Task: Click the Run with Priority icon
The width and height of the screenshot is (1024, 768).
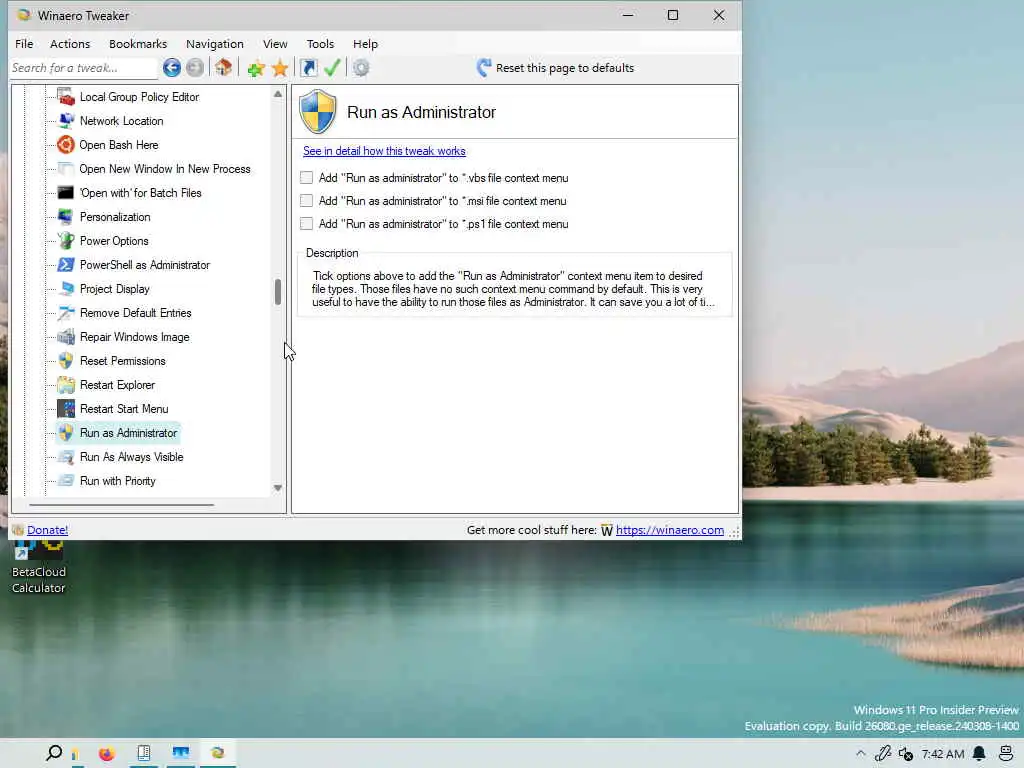Action: [x=66, y=481]
